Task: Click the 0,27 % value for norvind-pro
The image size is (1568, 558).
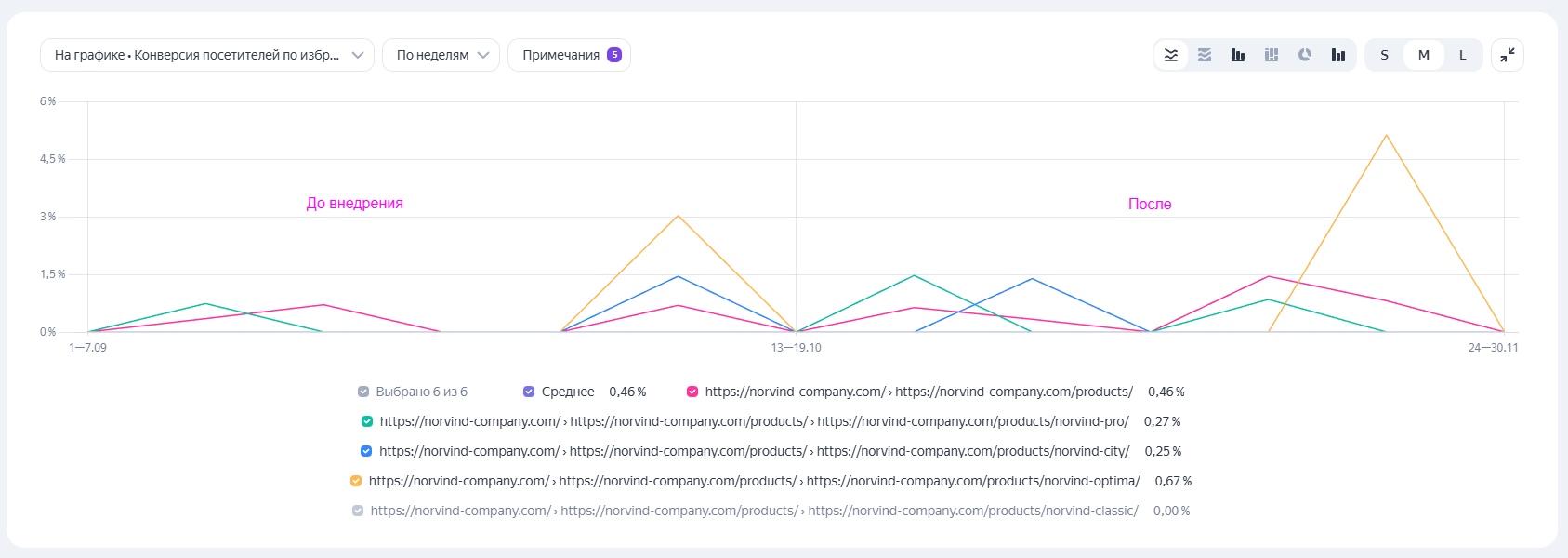Action: (x=1163, y=421)
